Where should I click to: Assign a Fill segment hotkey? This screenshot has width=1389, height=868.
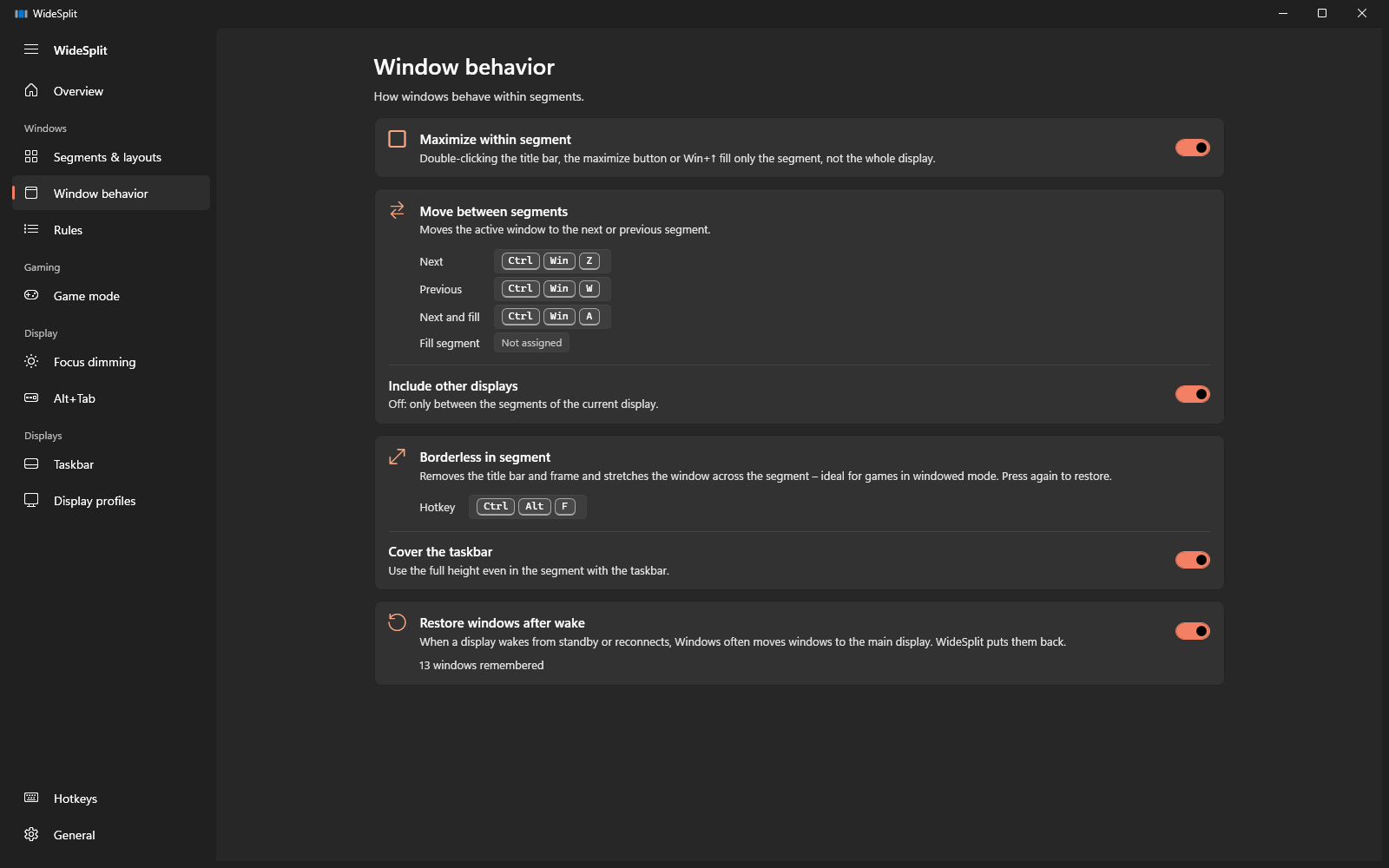(531, 343)
